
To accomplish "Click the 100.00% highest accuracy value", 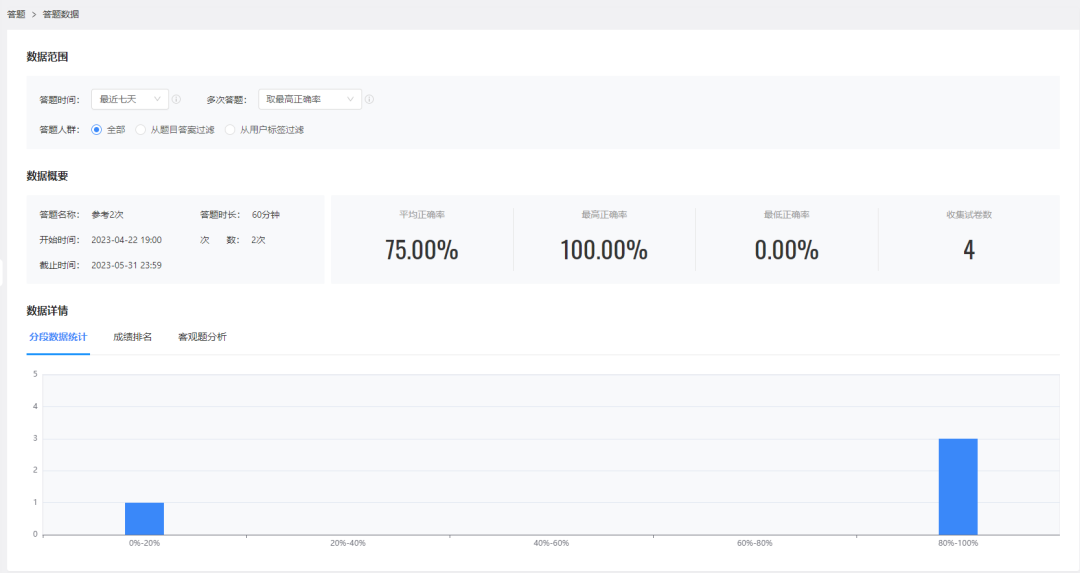I will [603, 250].
